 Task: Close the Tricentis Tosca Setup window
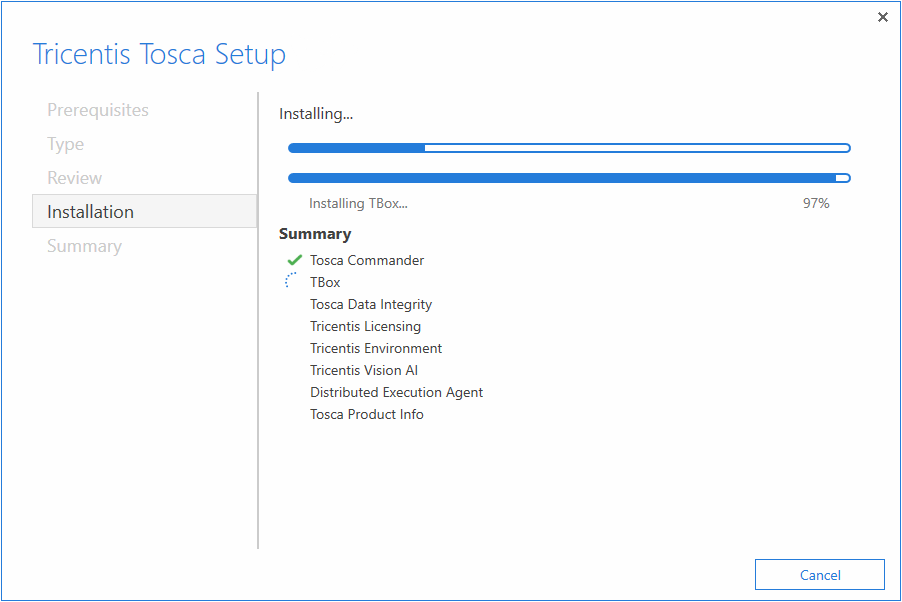882,17
